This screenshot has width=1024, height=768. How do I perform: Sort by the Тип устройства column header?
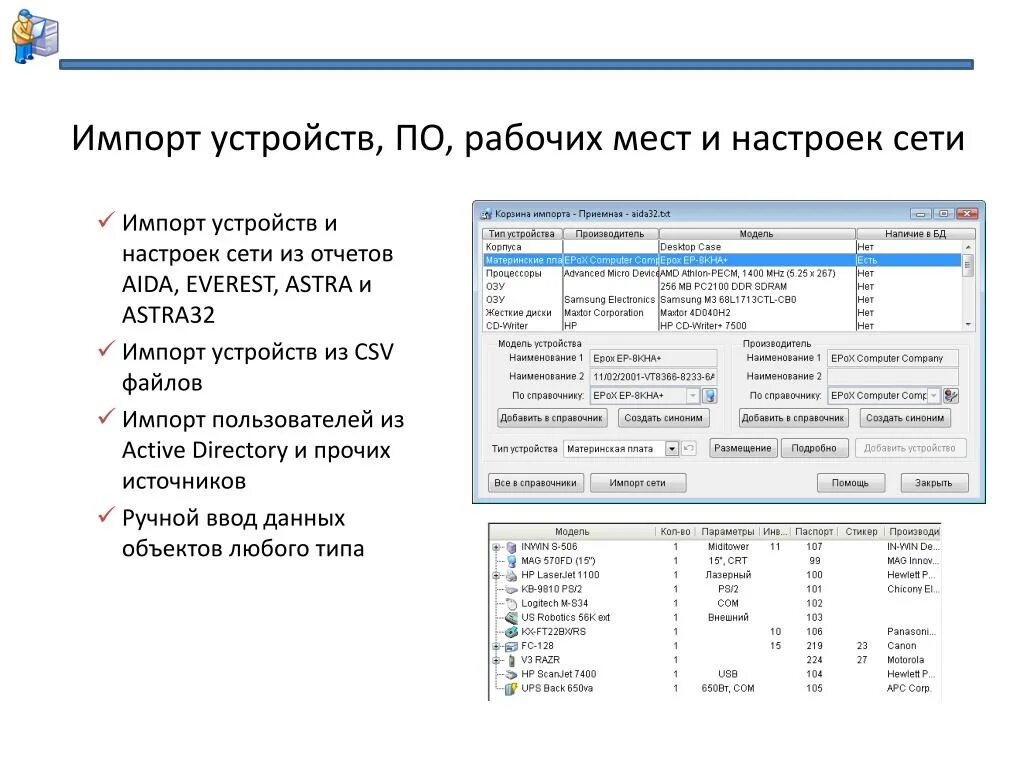(522, 234)
